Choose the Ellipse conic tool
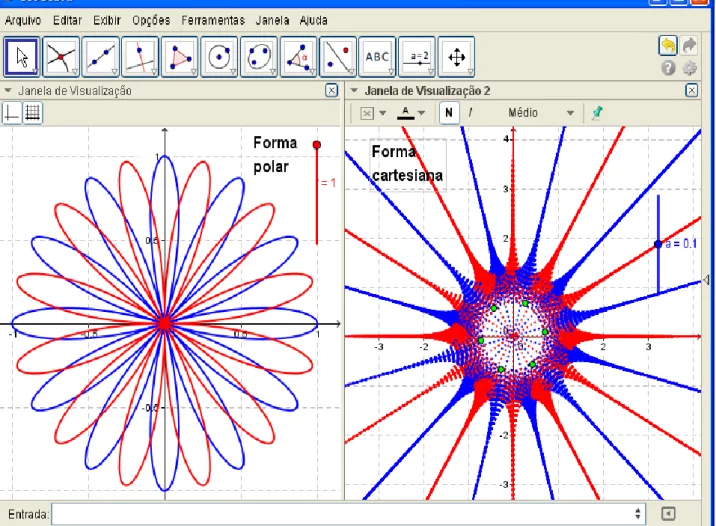 coord(258,57)
